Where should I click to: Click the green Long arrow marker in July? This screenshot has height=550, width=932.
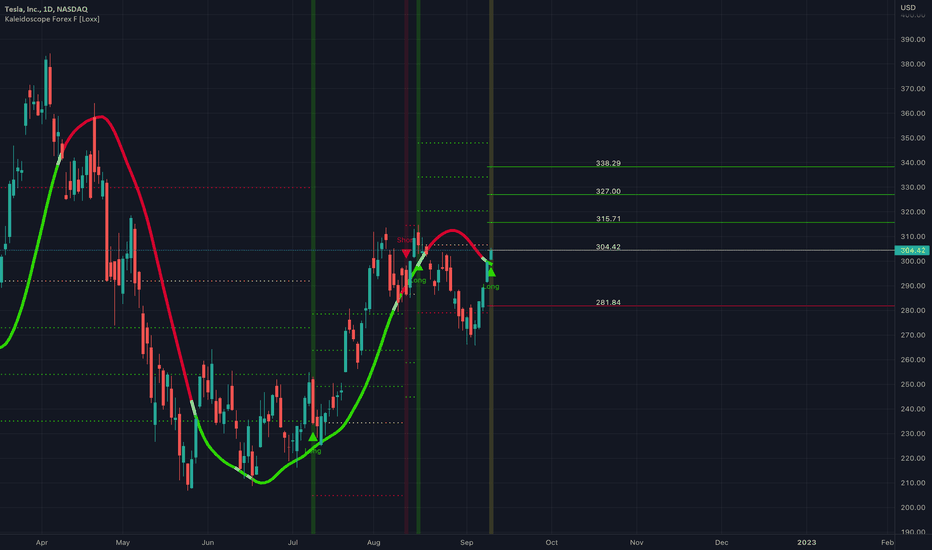click(313, 437)
